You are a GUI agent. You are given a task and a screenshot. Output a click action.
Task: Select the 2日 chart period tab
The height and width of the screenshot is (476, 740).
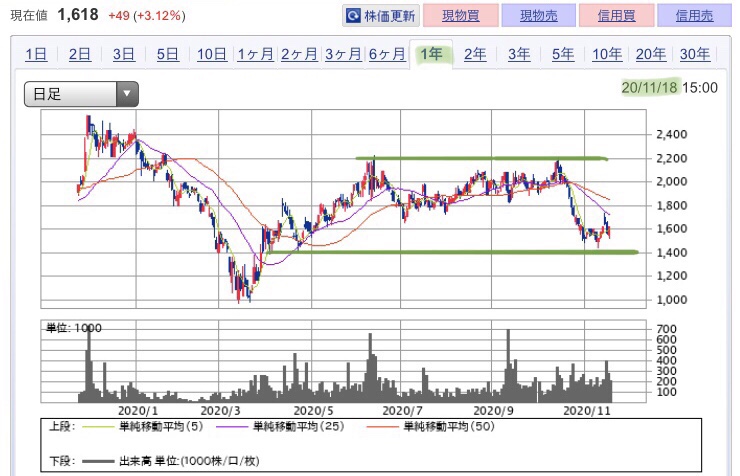point(80,54)
